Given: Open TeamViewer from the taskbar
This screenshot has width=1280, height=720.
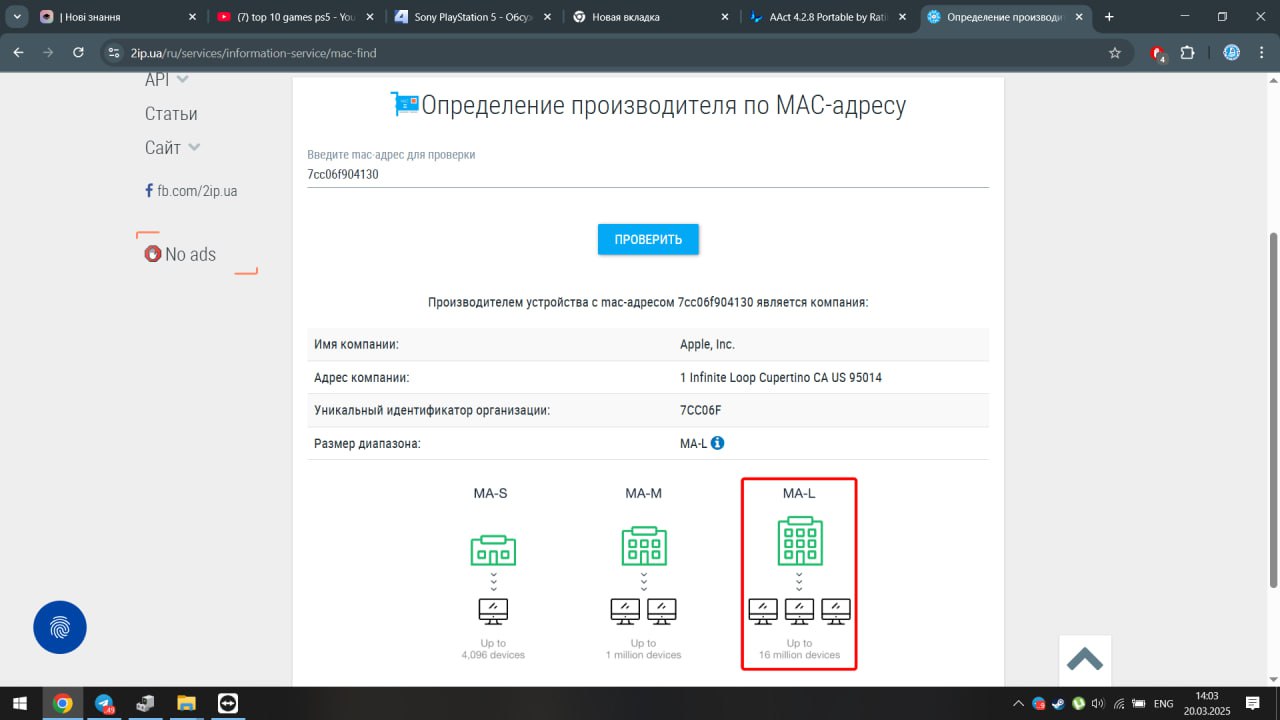Looking at the screenshot, I should (x=228, y=704).
